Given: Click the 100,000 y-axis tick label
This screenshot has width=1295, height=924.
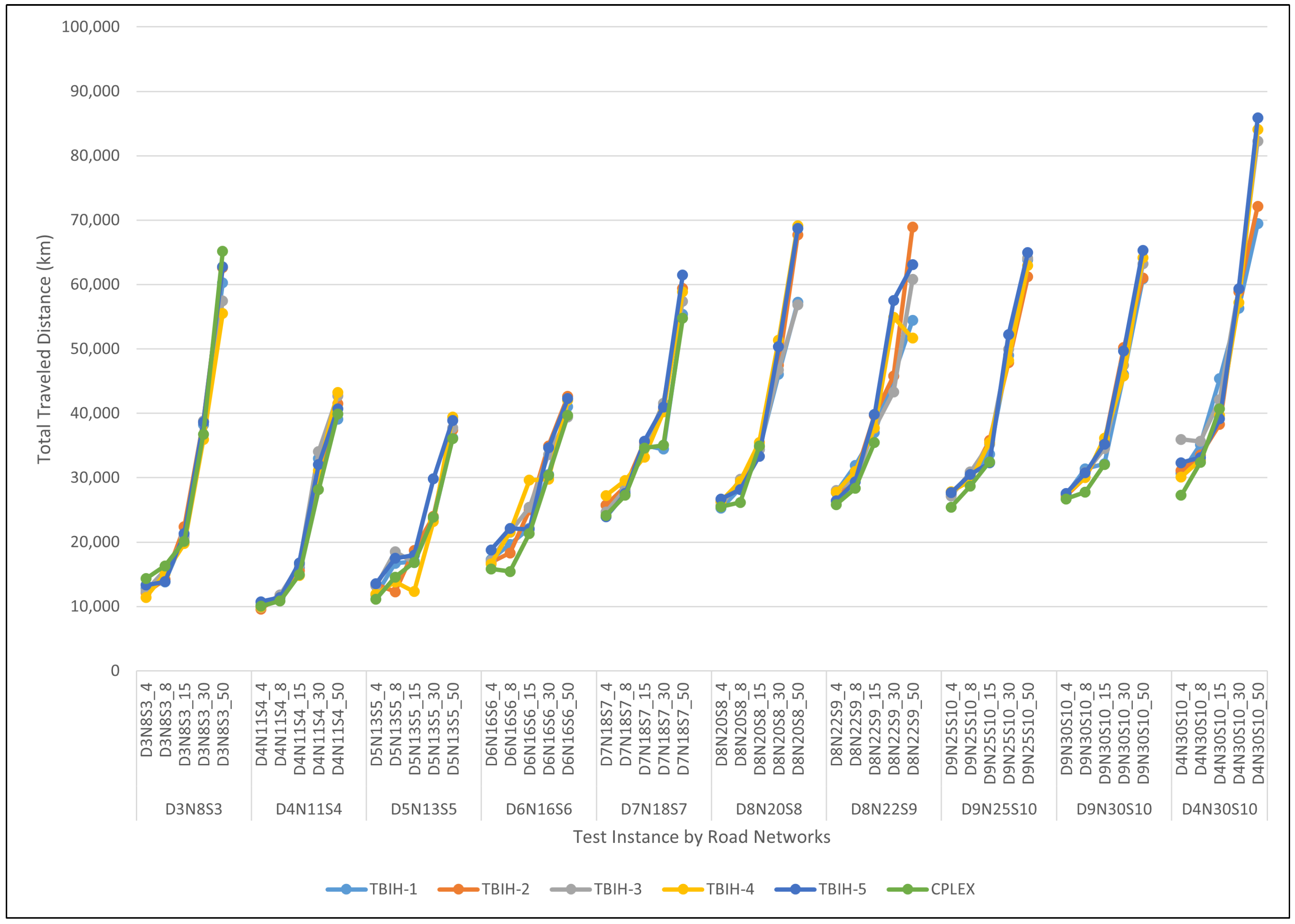Looking at the screenshot, I should coord(90,27).
